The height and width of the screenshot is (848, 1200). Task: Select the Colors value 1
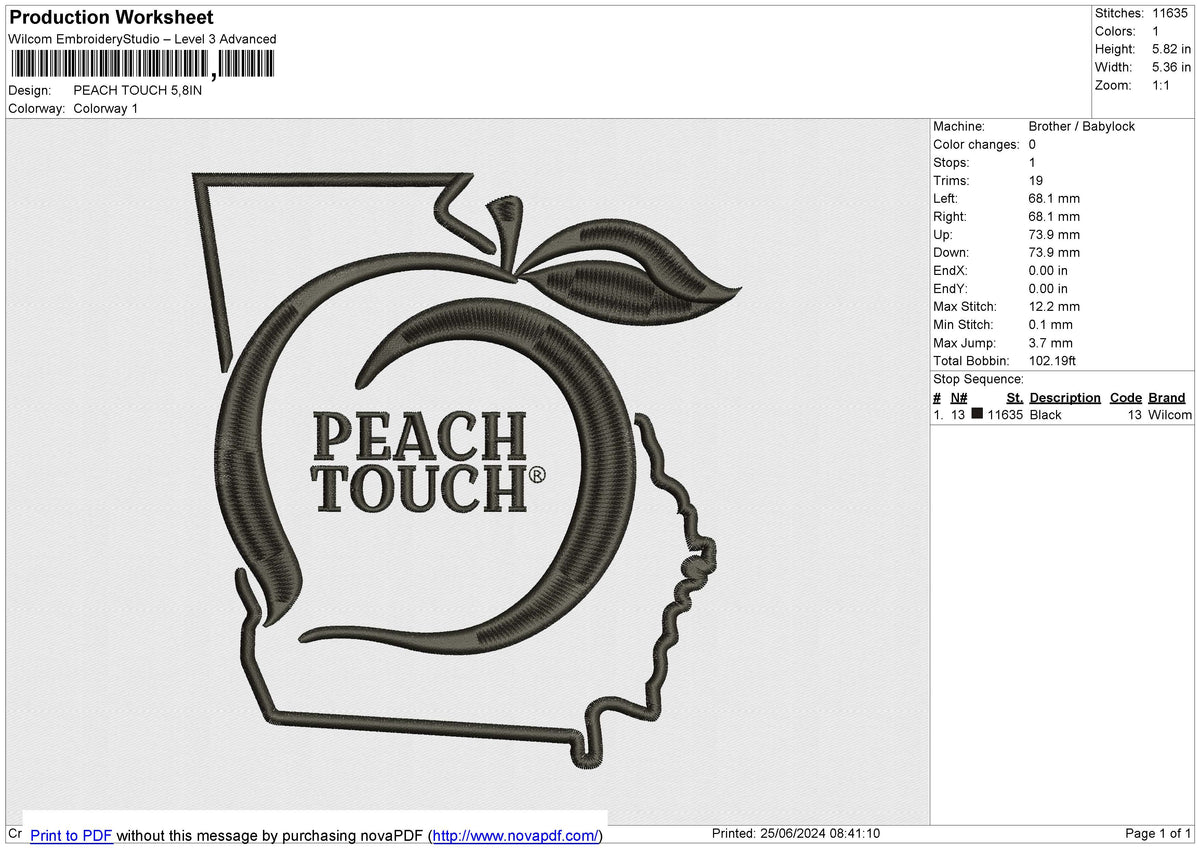1156,31
